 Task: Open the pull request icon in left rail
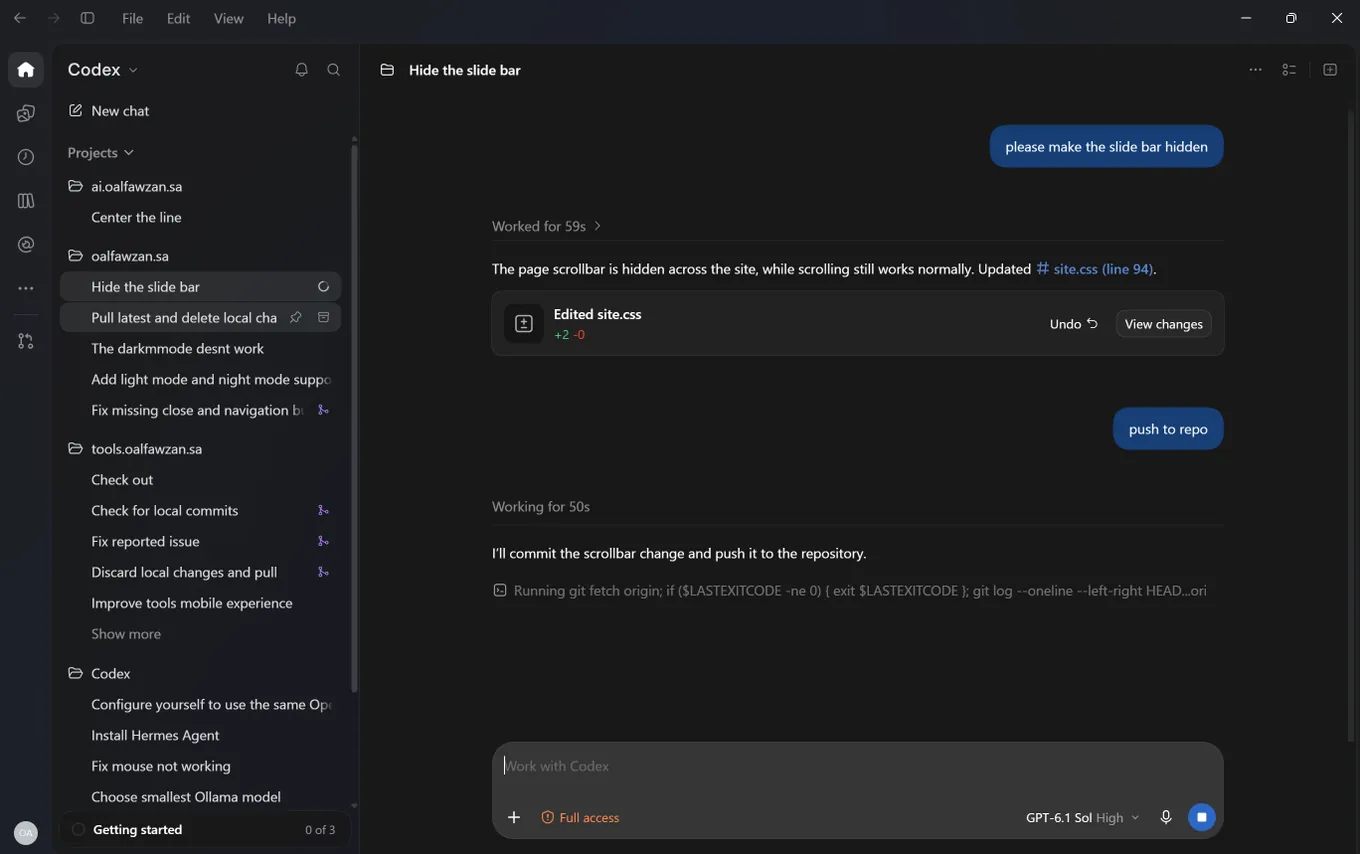coord(26,341)
